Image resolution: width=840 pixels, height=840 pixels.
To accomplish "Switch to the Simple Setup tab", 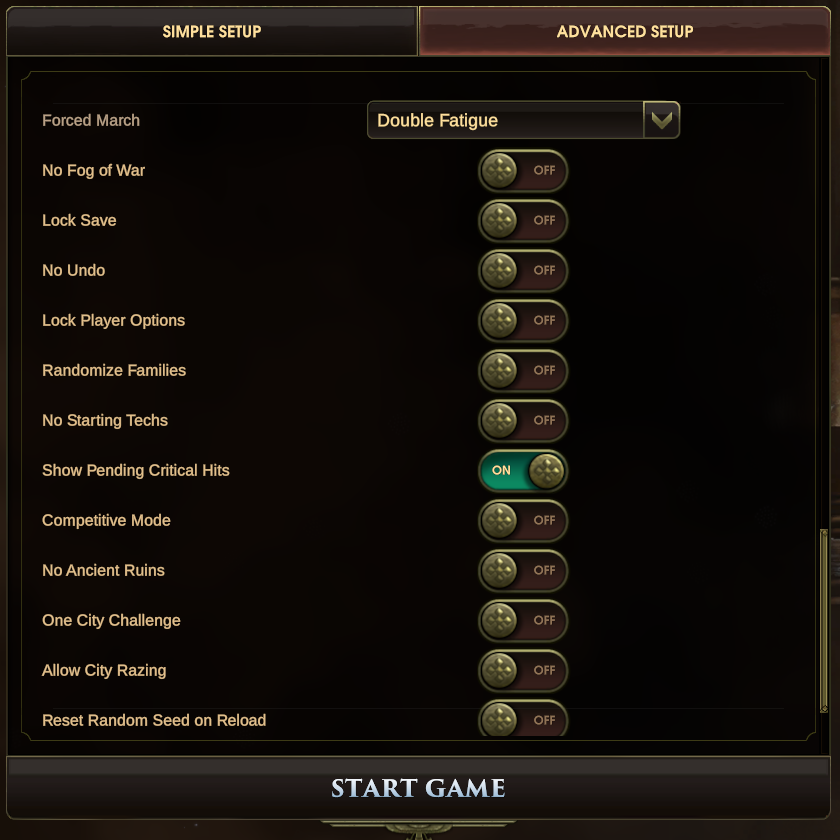I will 212,31.
